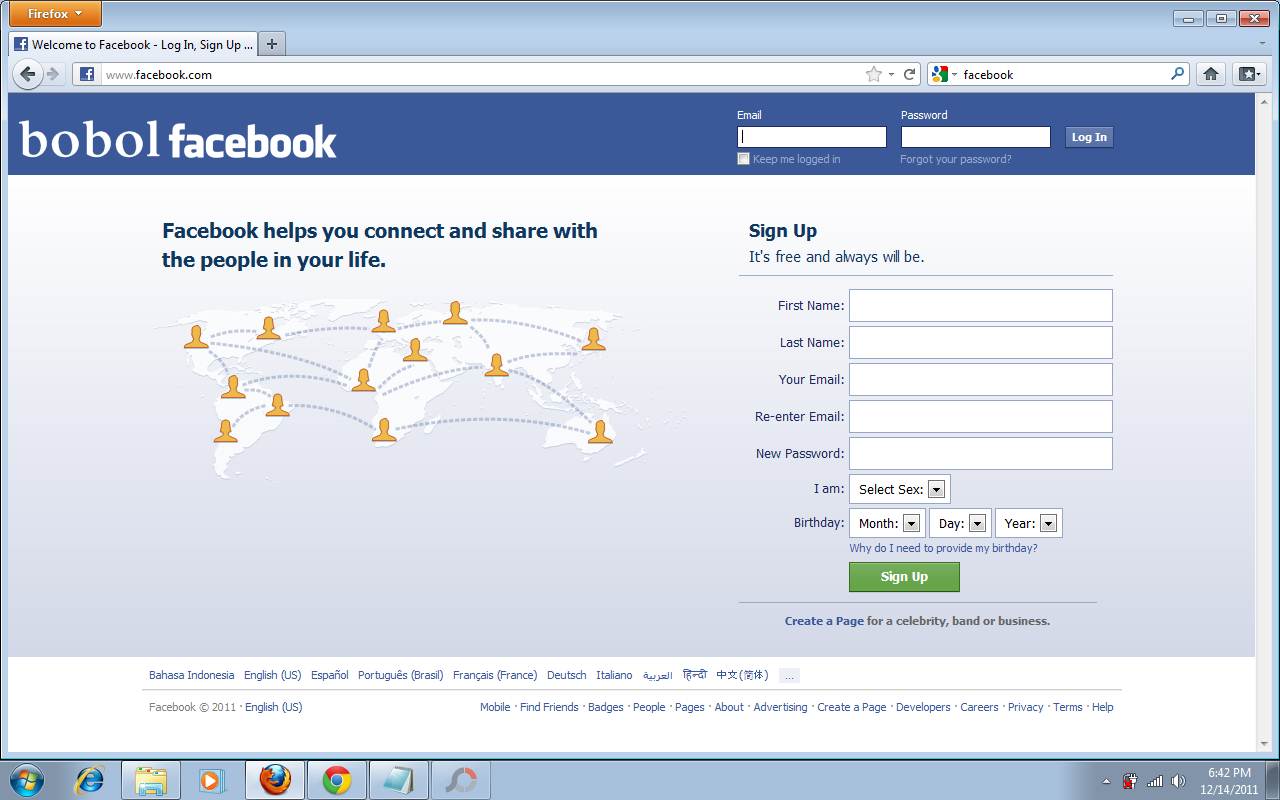Screen dimensions: 1280x800
Task: Toggle the Keep me logged in checkbox
Action: coord(743,158)
